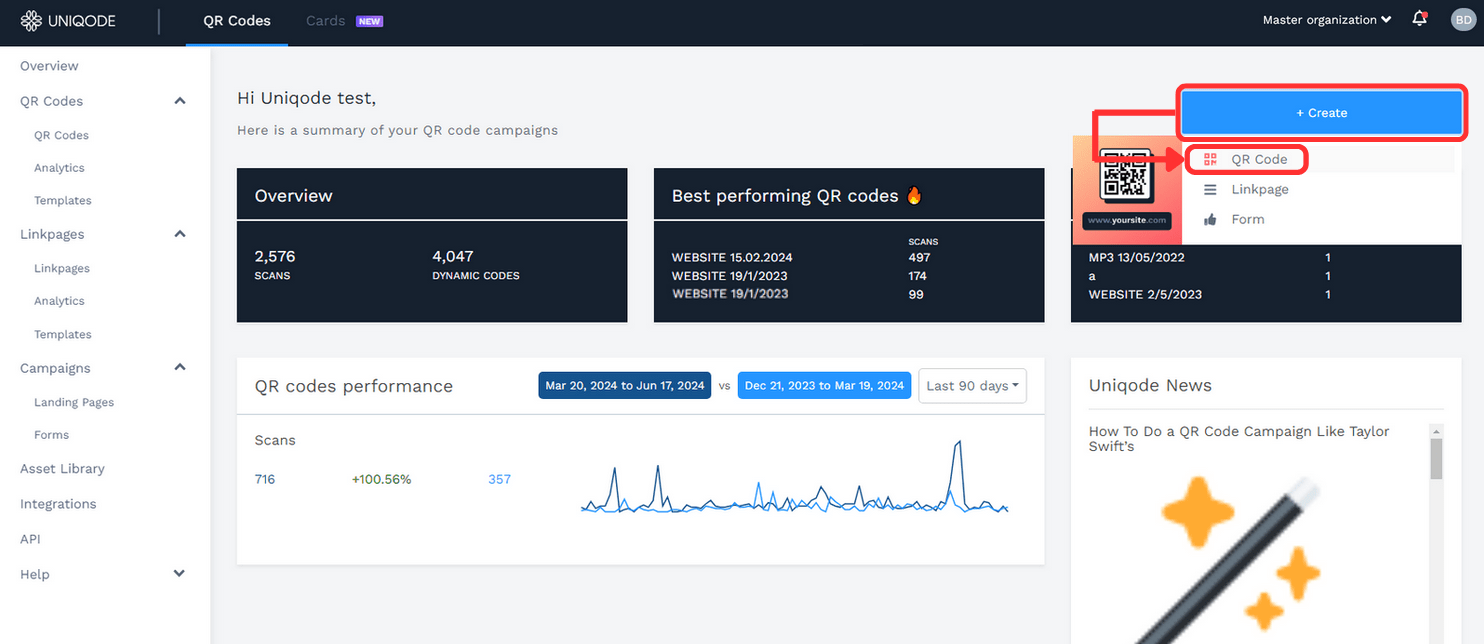Collapse the Campaigns sidebar section
Viewport: 1484px width, 644px height.
[x=180, y=368]
